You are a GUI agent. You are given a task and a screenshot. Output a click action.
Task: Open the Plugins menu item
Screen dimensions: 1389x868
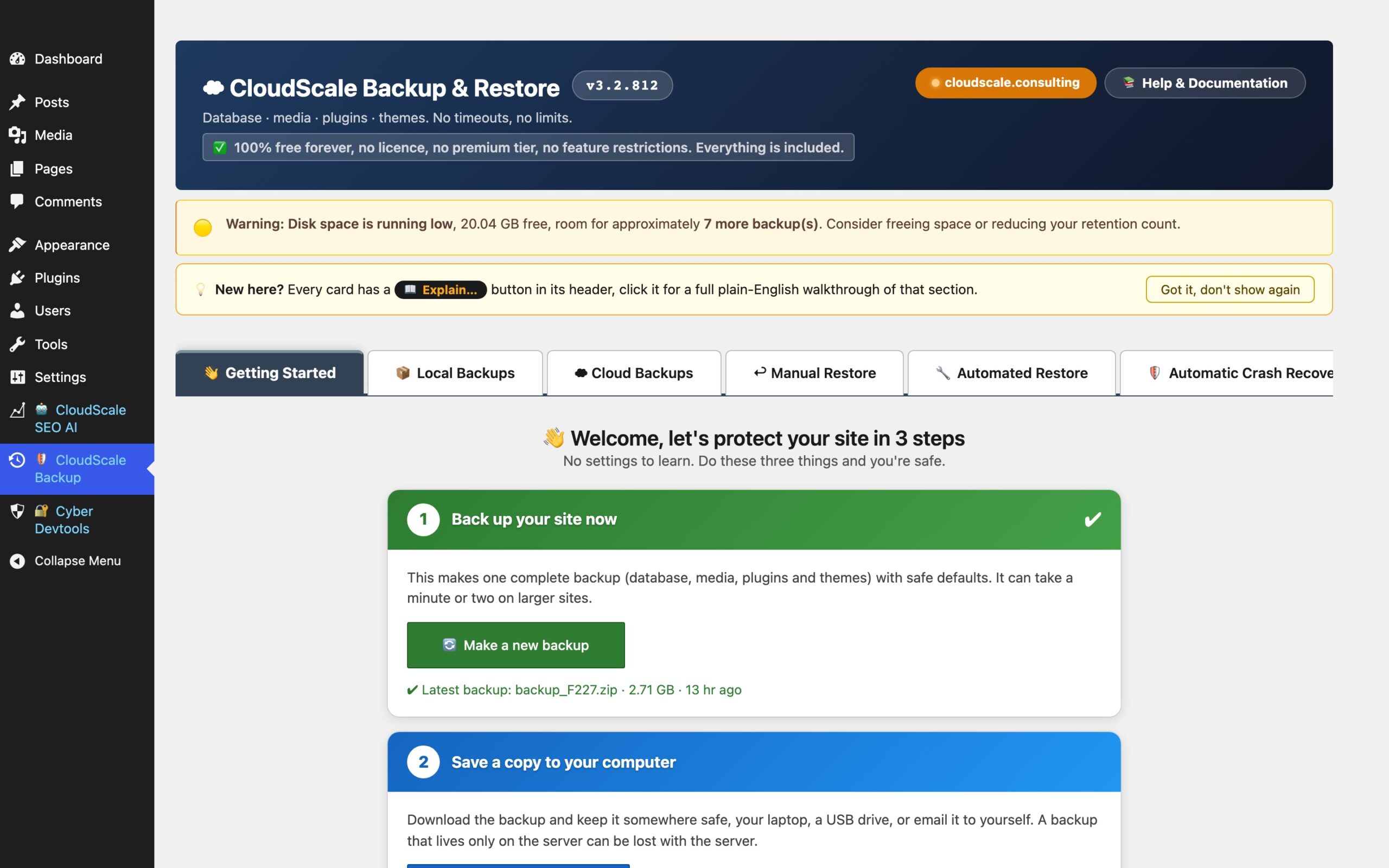pos(57,278)
